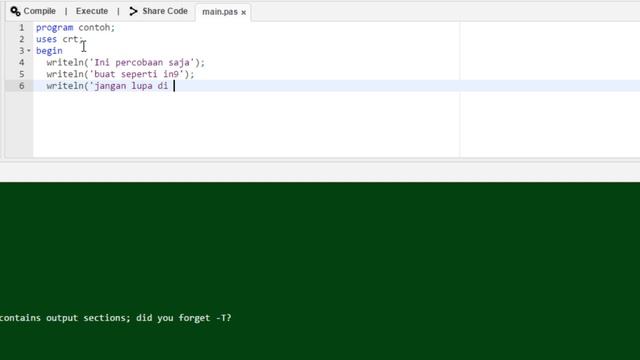Click line number 5 in gutter
Image resolution: width=640 pixels, height=360 pixels.
tap(22, 74)
